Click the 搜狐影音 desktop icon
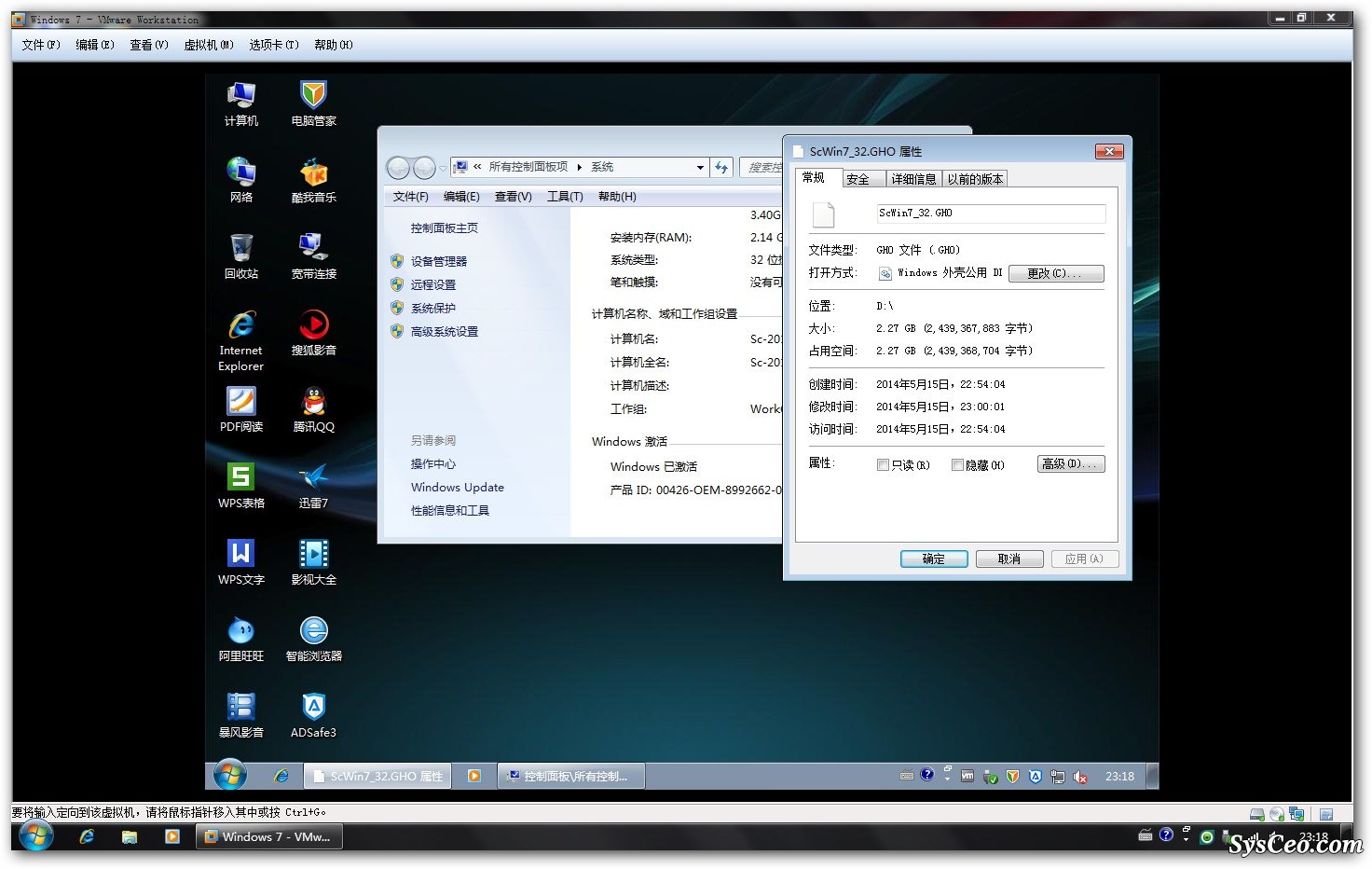This screenshot has height=869, width=1372. 314,333
